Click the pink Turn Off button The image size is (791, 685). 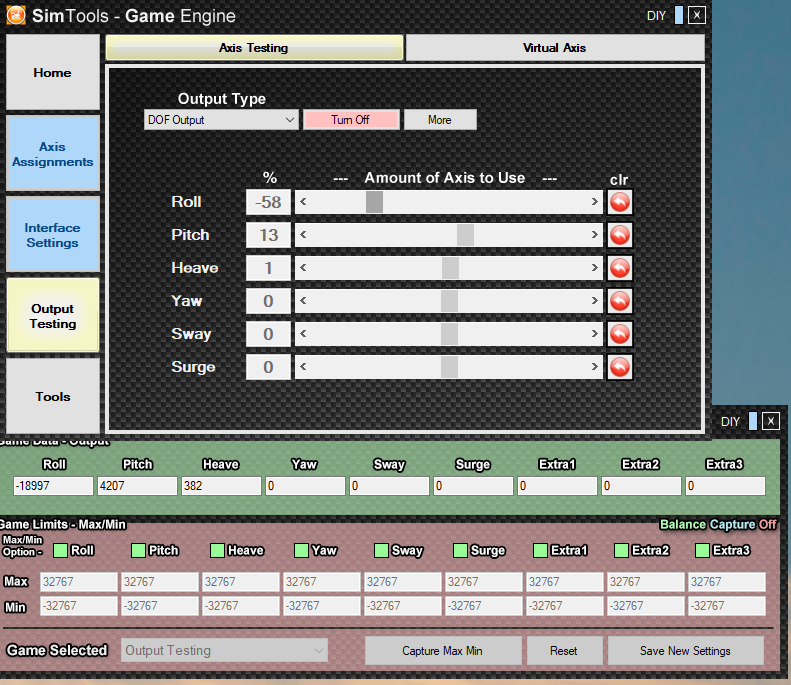coord(351,120)
